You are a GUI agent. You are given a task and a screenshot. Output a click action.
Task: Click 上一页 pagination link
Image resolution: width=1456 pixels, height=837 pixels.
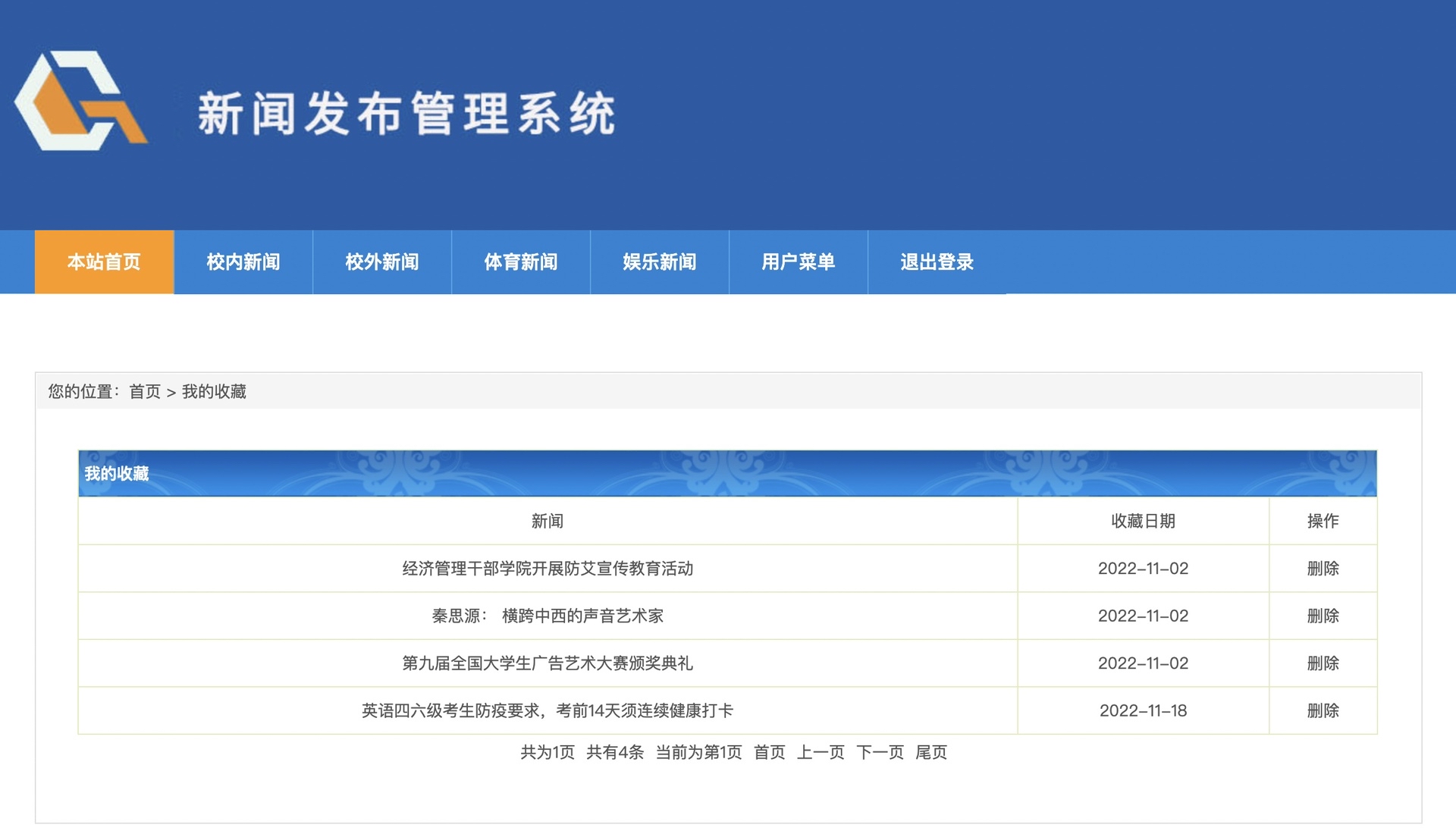coord(821,753)
